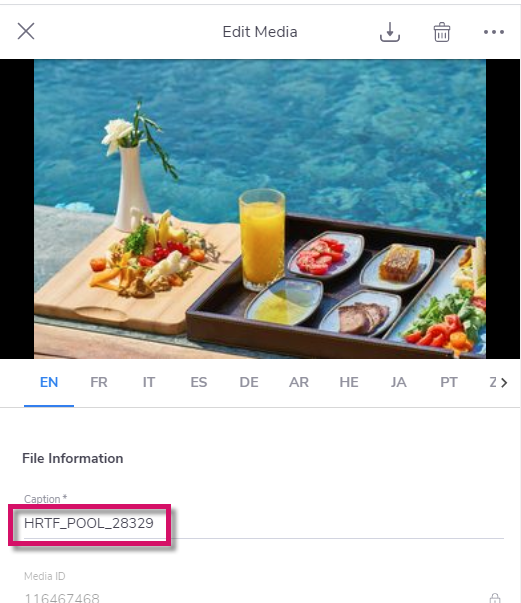The width and height of the screenshot is (521, 603).
Task: Download the media file
Action: 390,32
